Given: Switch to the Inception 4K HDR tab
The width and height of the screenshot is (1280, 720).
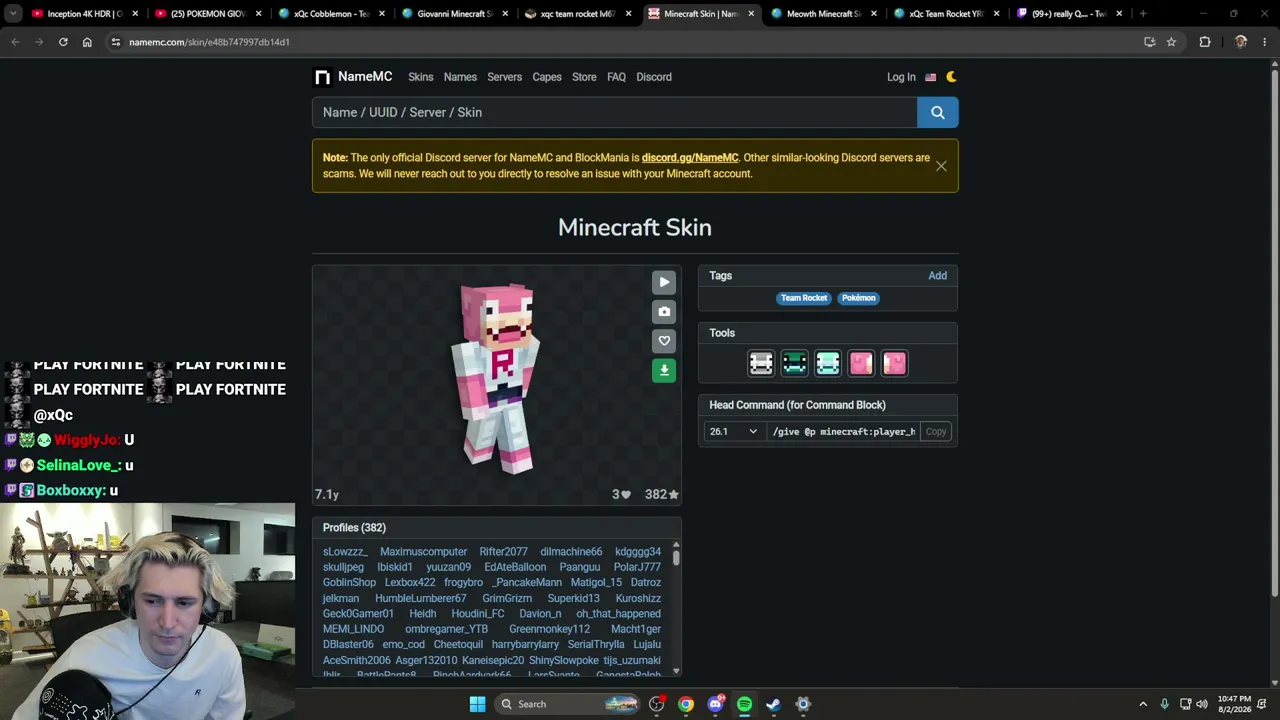Looking at the screenshot, I should (x=84, y=14).
